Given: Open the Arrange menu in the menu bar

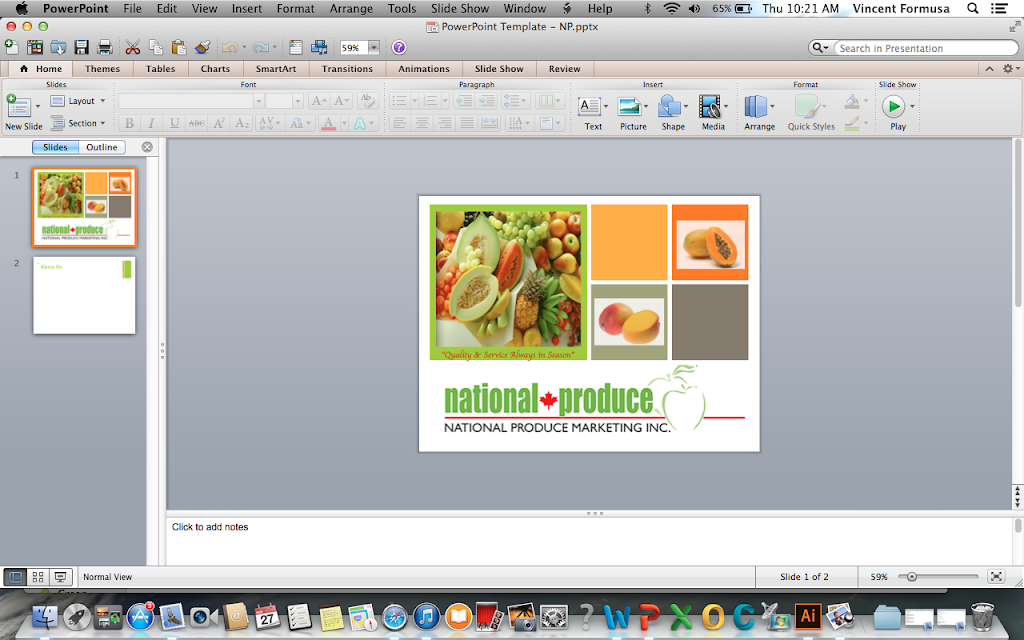Looking at the screenshot, I should coord(351,8).
